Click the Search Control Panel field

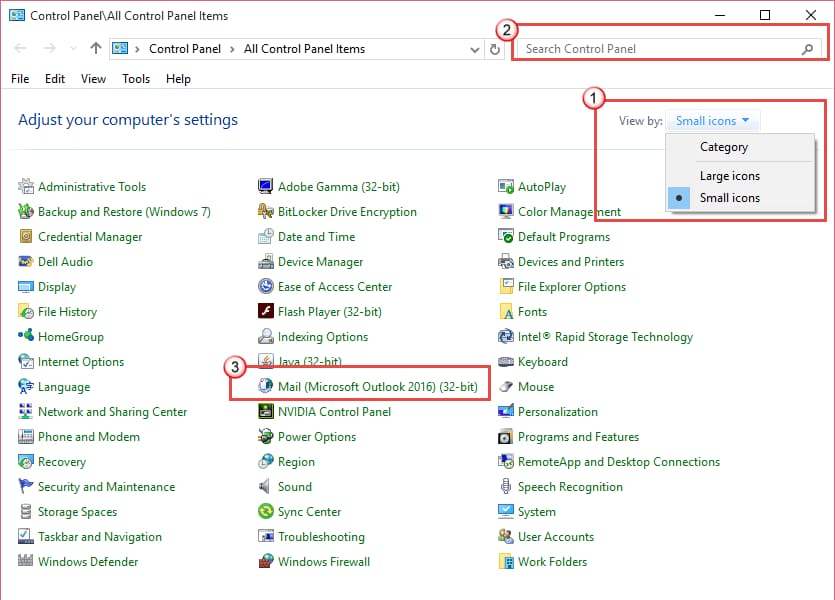pyautogui.click(x=660, y=49)
